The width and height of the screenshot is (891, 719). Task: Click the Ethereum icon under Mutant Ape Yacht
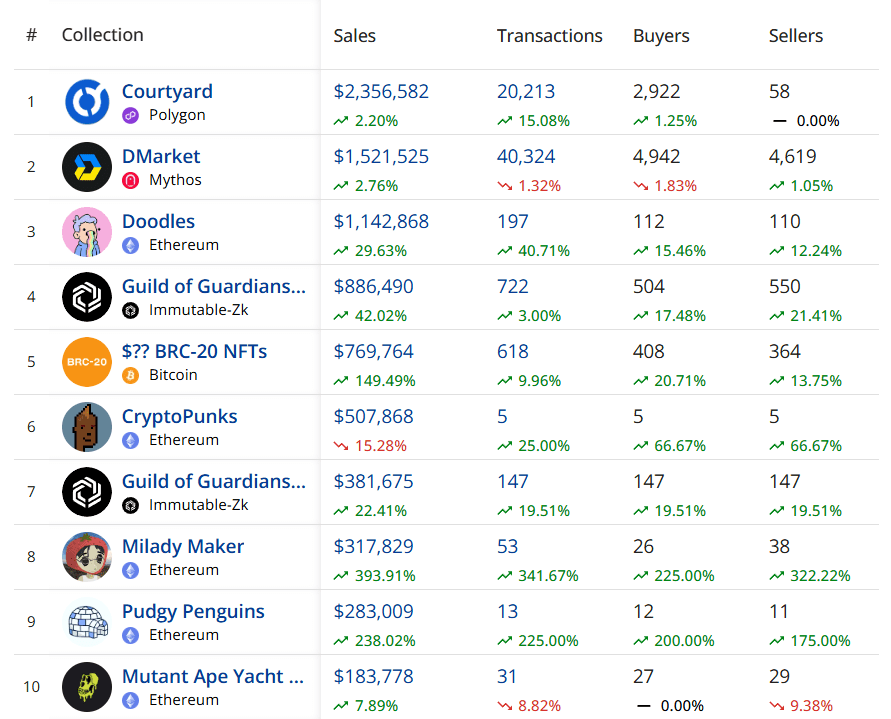click(x=131, y=701)
